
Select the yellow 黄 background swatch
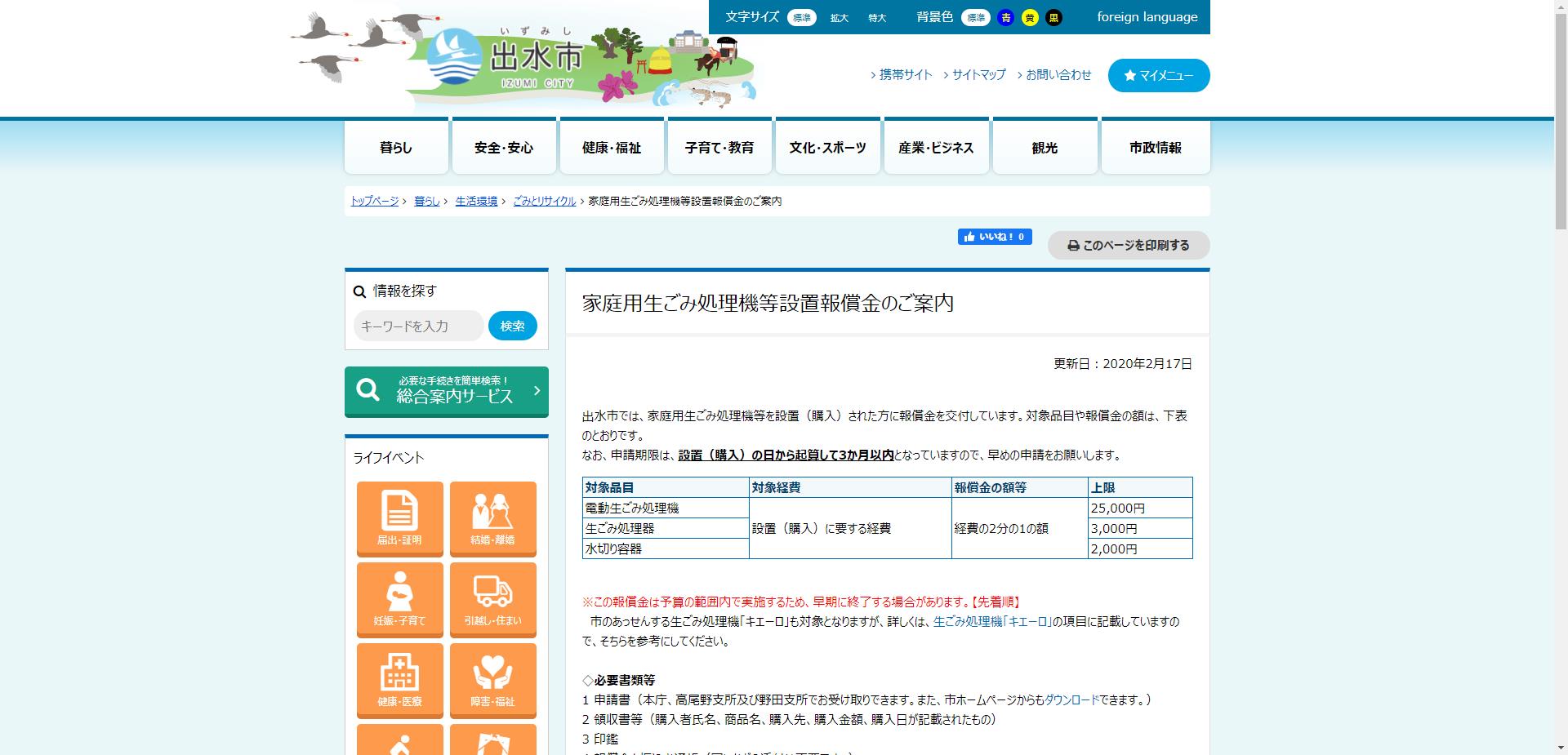coord(1030,16)
